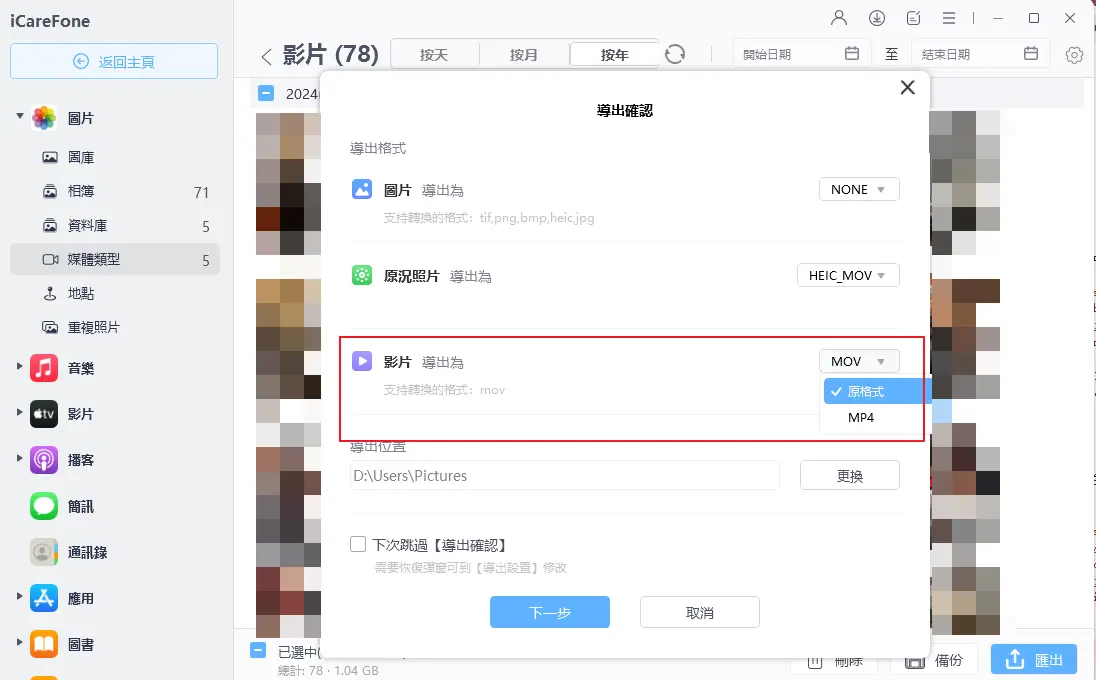The height and width of the screenshot is (680, 1096).
Task: Open the 圖片 export format dropdown set to NONE
Action: (858, 188)
